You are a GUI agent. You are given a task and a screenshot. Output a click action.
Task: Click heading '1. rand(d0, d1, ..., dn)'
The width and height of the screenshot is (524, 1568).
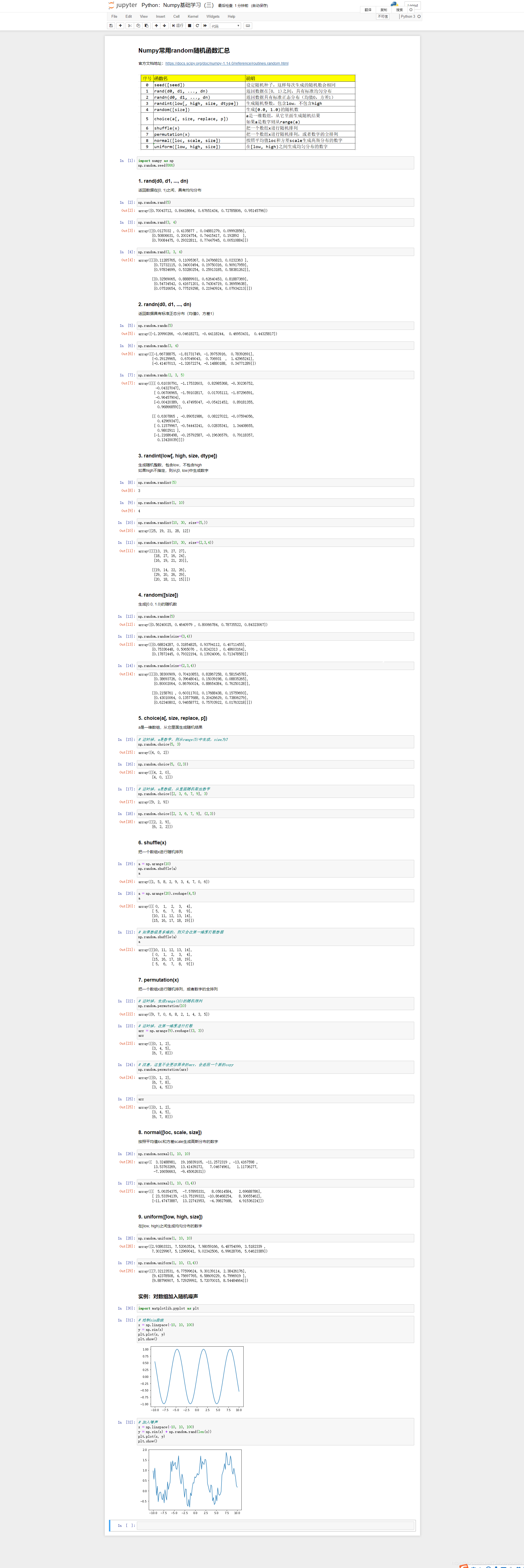(163, 181)
